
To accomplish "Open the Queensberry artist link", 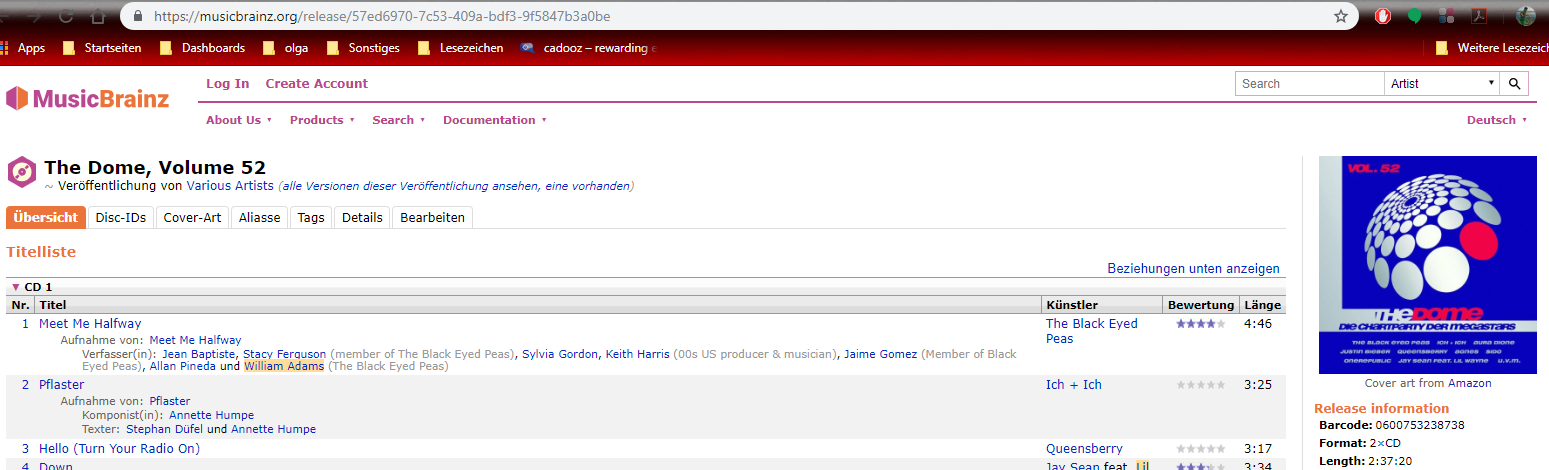I will (1084, 449).
